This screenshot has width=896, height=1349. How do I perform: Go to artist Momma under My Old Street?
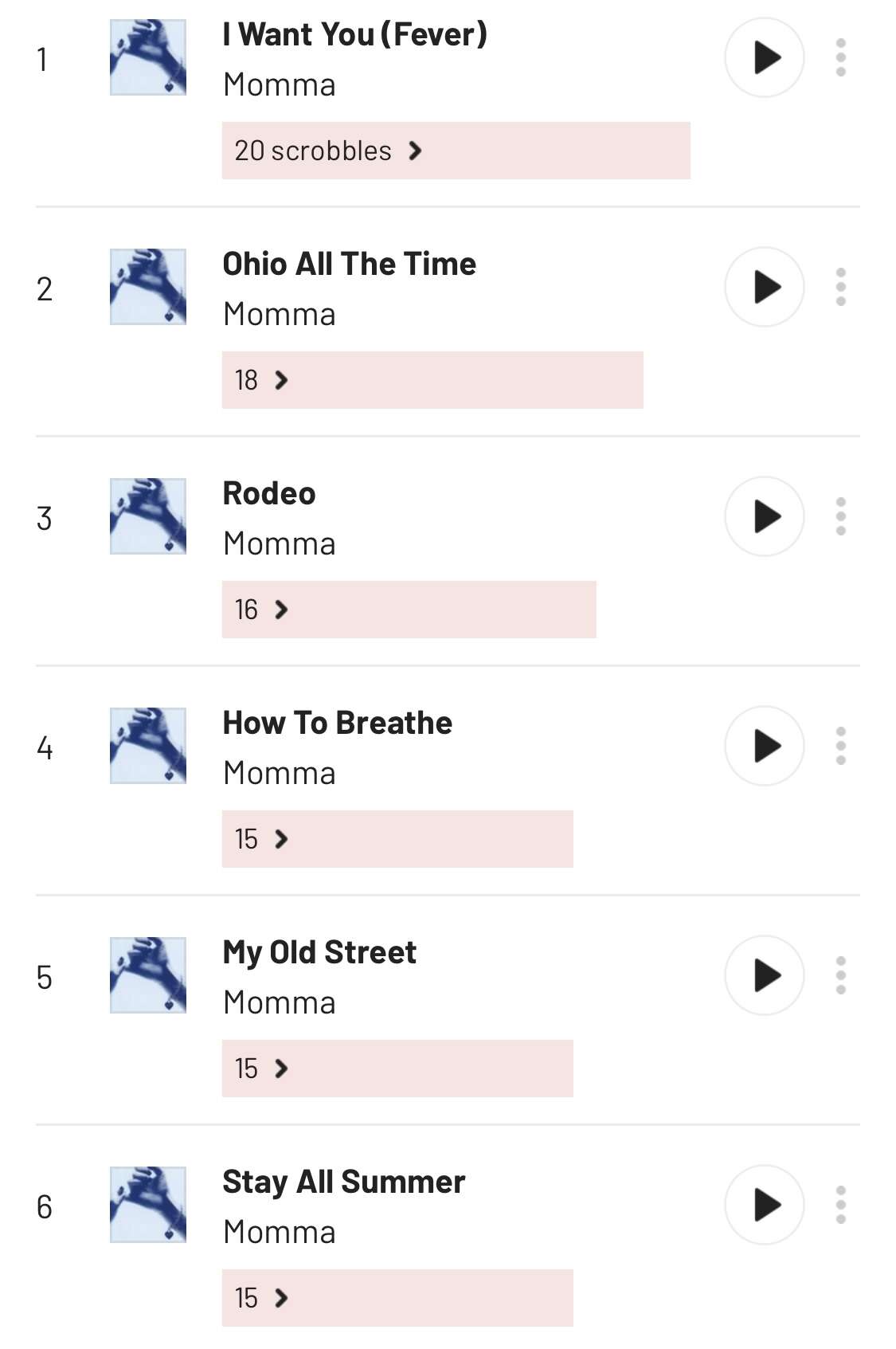(280, 1002)
